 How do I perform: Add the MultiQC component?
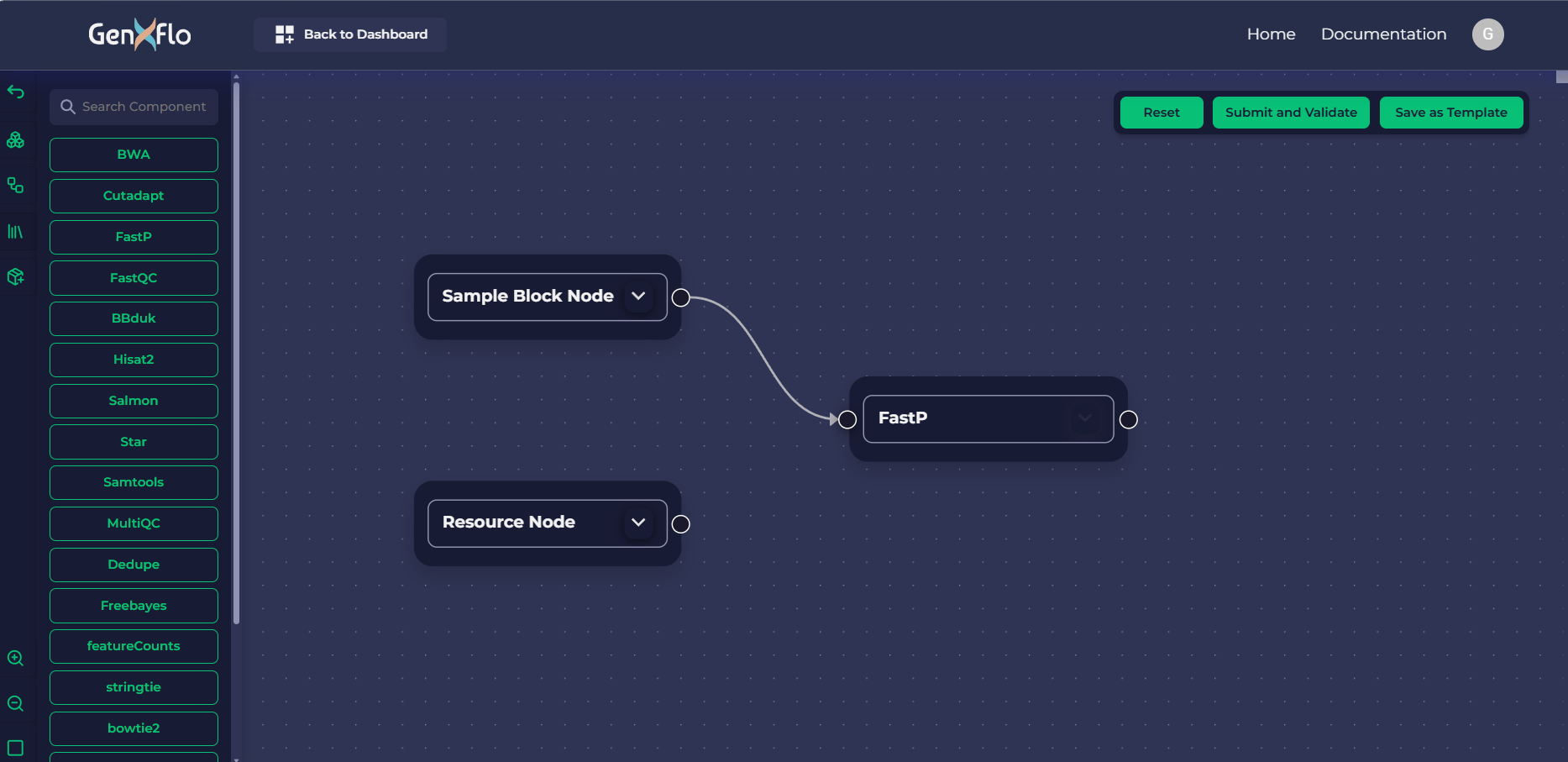(134, 523)
